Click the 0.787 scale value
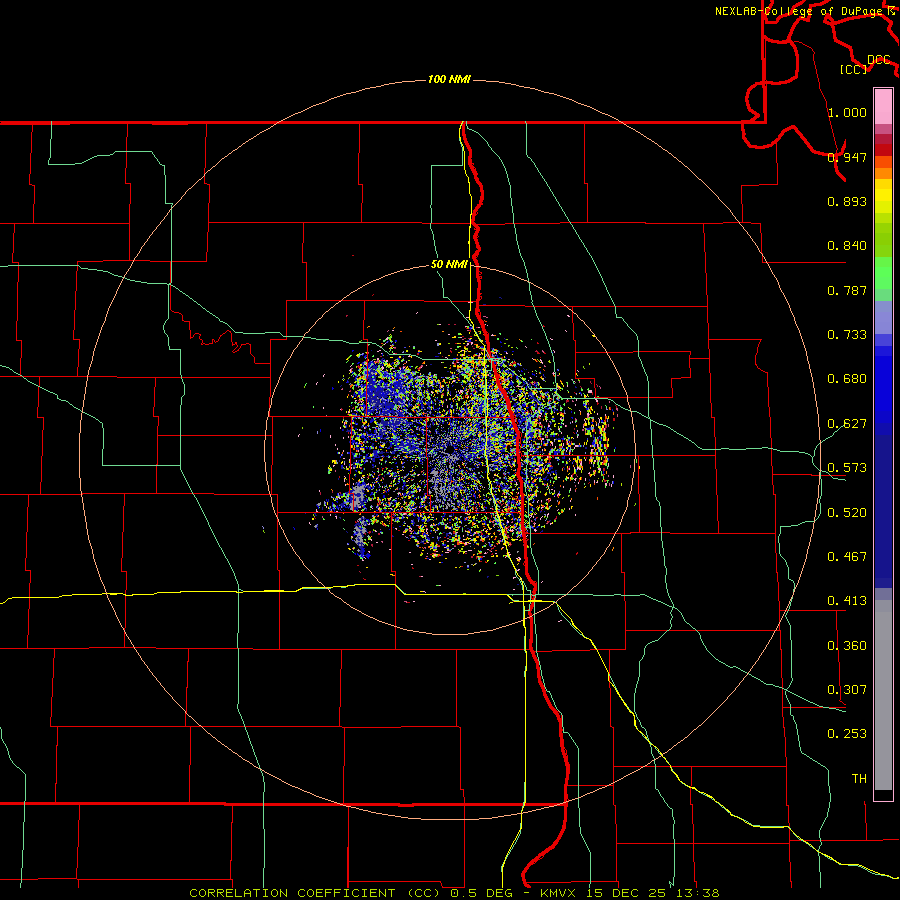The width and height of the screenshot is (900, 900). pos(847,290)
